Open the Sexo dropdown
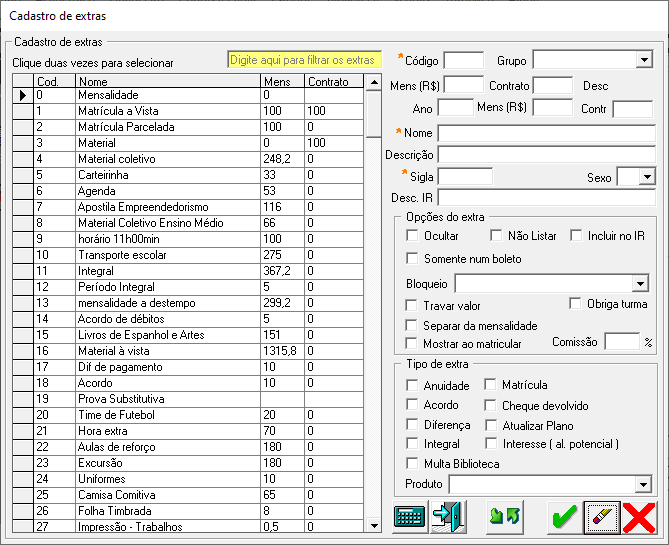Image resolution: width=669 pixels, height=545 pixels. (x=647, y=177)
